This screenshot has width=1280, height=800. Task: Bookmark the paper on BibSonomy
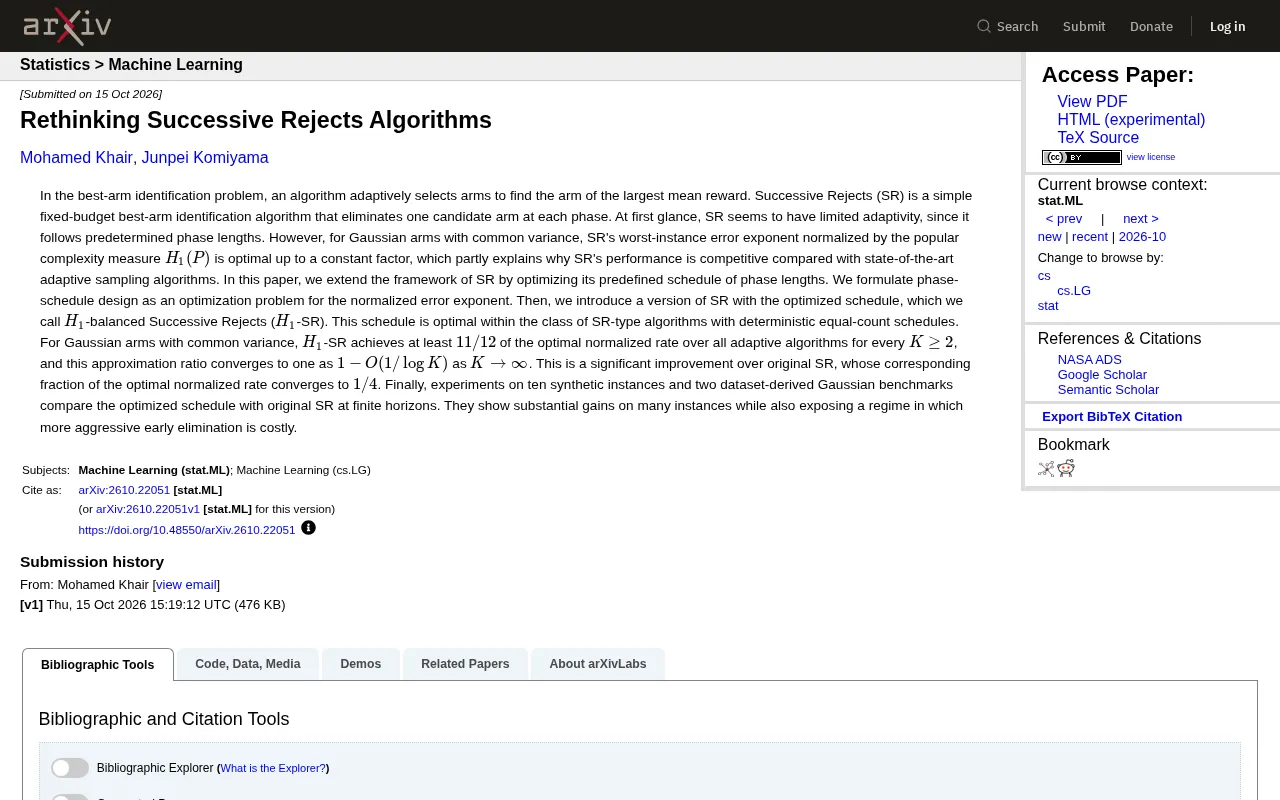coord(1046,468)
